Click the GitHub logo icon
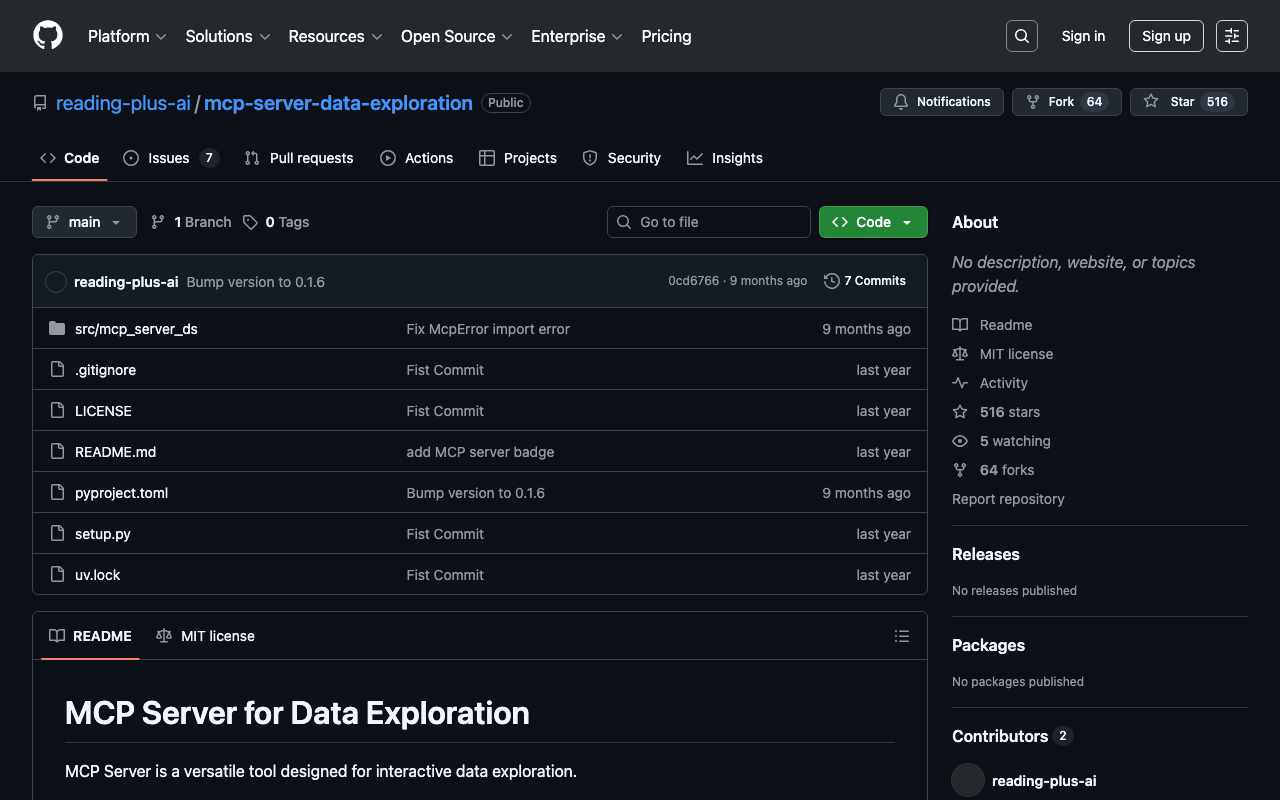 [x=48, y=36]
